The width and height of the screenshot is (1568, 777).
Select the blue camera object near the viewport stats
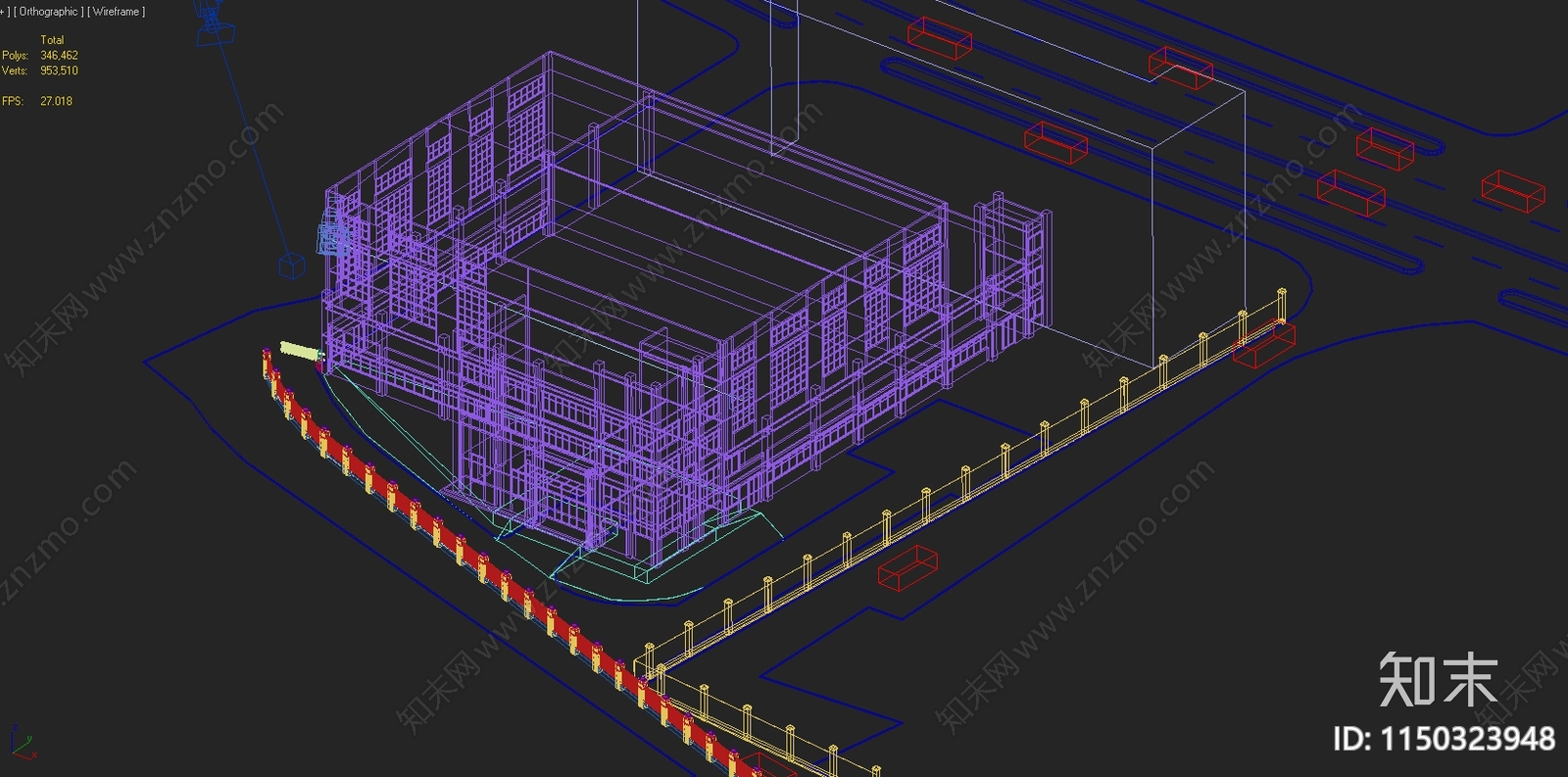214,24
